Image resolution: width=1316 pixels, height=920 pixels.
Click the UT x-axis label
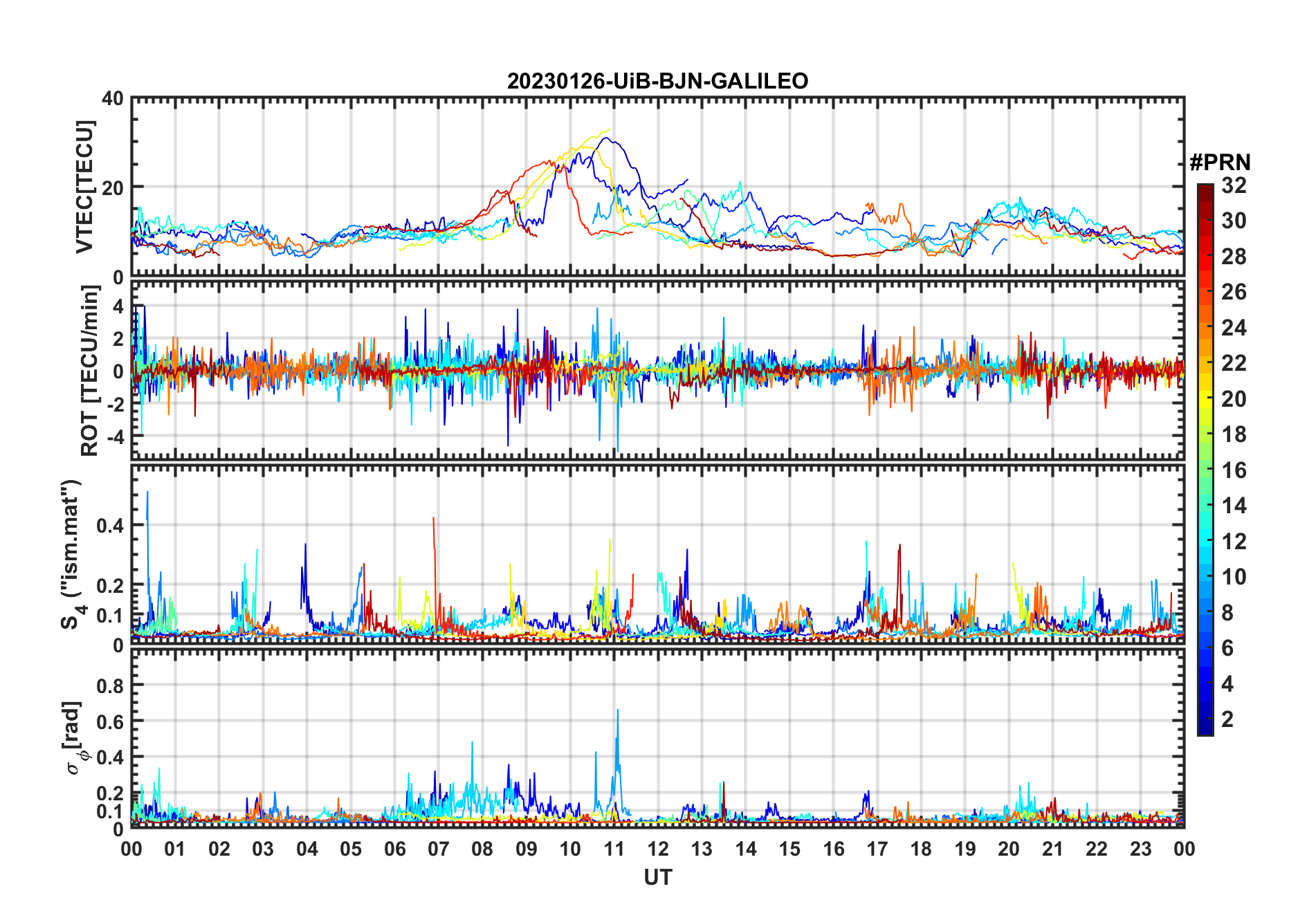click(x=657, y=878)
